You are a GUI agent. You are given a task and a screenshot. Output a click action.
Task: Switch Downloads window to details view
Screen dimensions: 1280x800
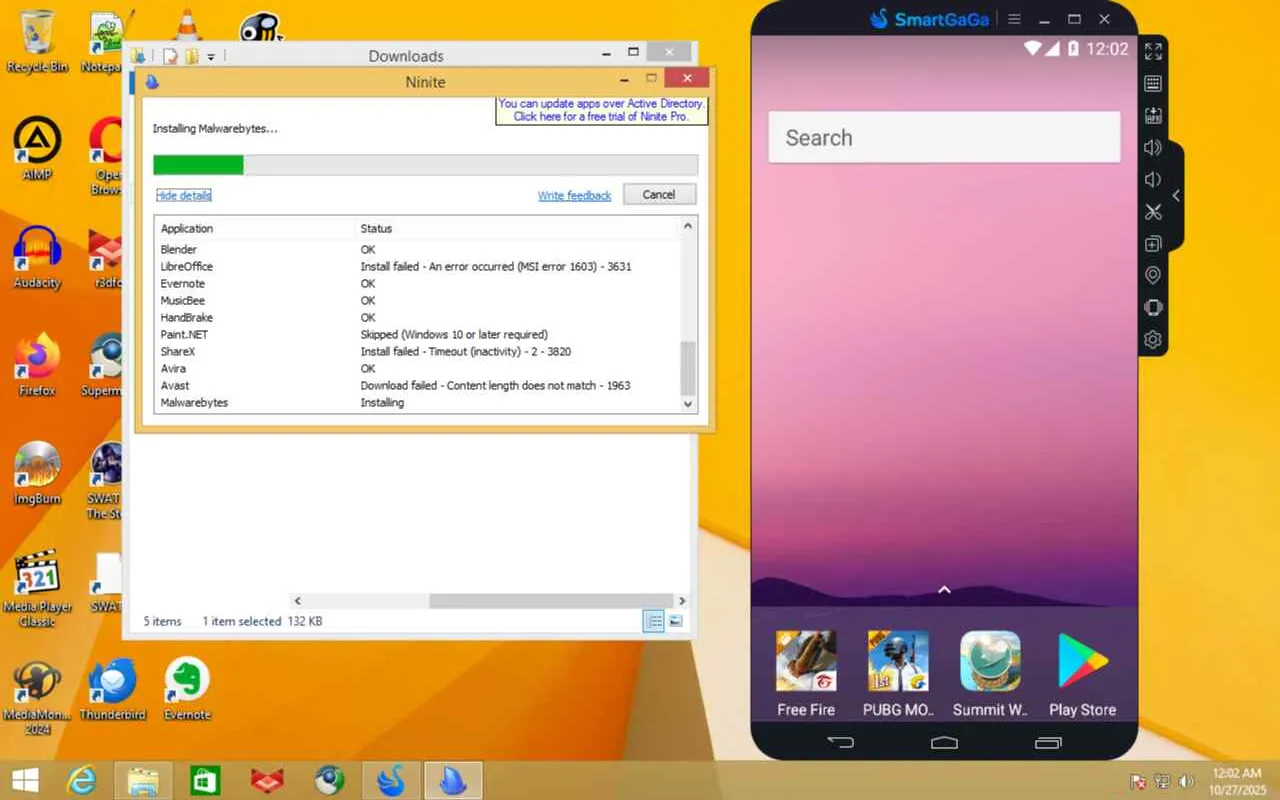(x=653, y=622)
